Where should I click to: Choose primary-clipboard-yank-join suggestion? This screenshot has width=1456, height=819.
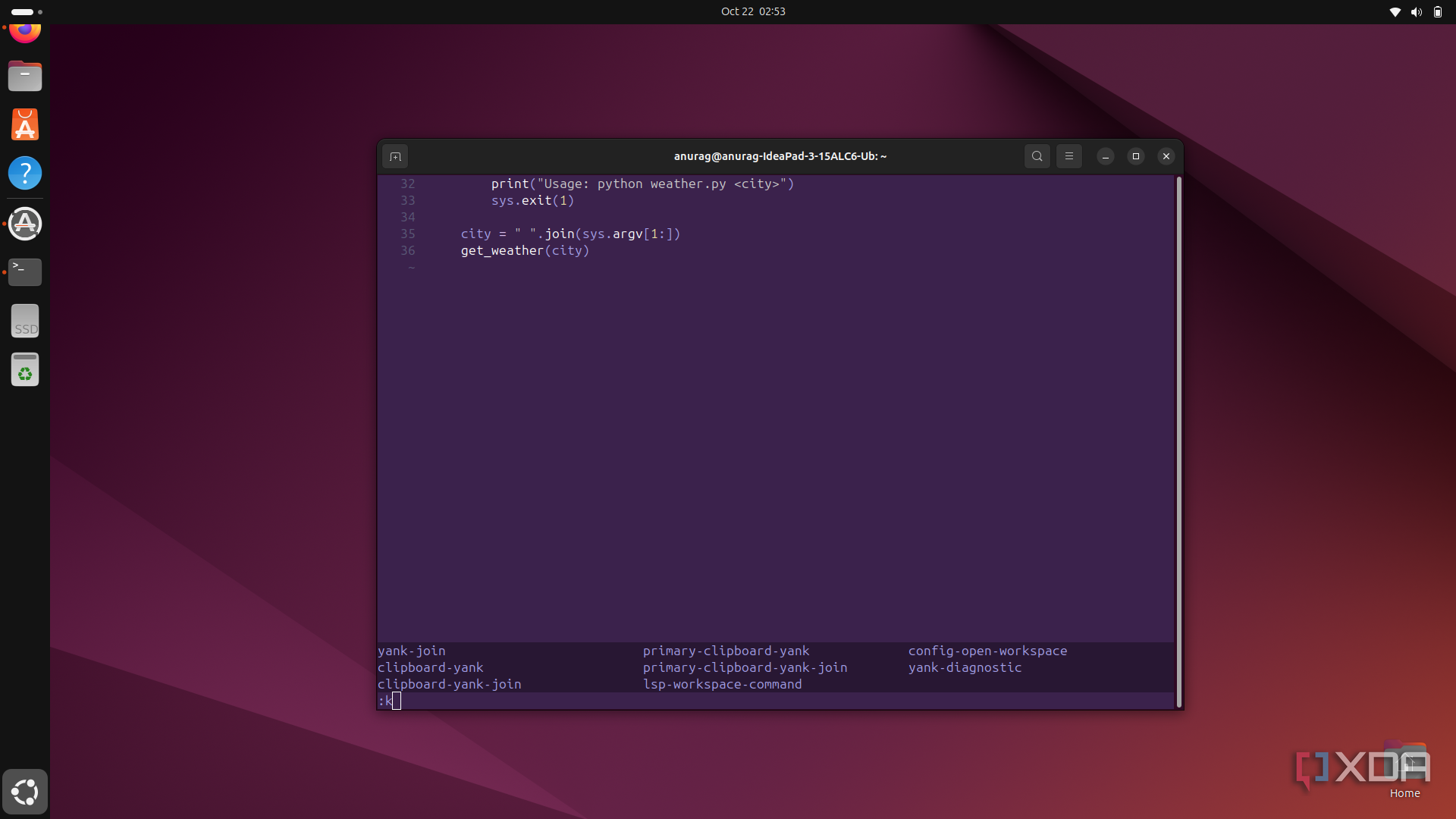pos(745,667)
